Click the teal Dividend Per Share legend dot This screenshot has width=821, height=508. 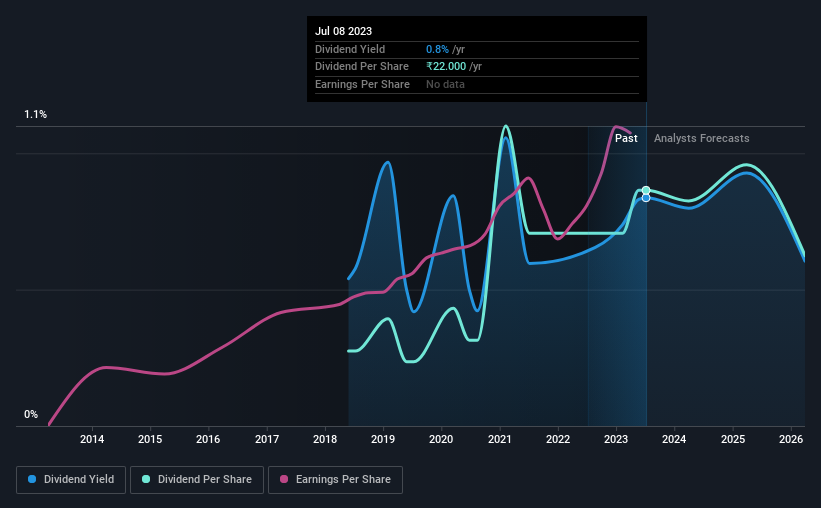146,479
